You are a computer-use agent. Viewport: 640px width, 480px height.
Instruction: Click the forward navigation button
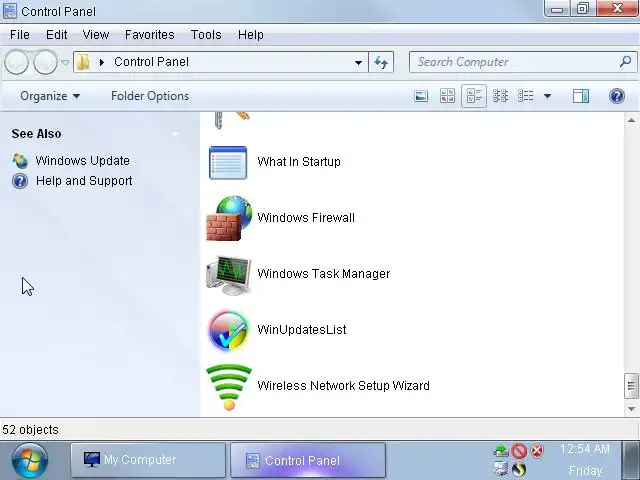click(45, 62)
